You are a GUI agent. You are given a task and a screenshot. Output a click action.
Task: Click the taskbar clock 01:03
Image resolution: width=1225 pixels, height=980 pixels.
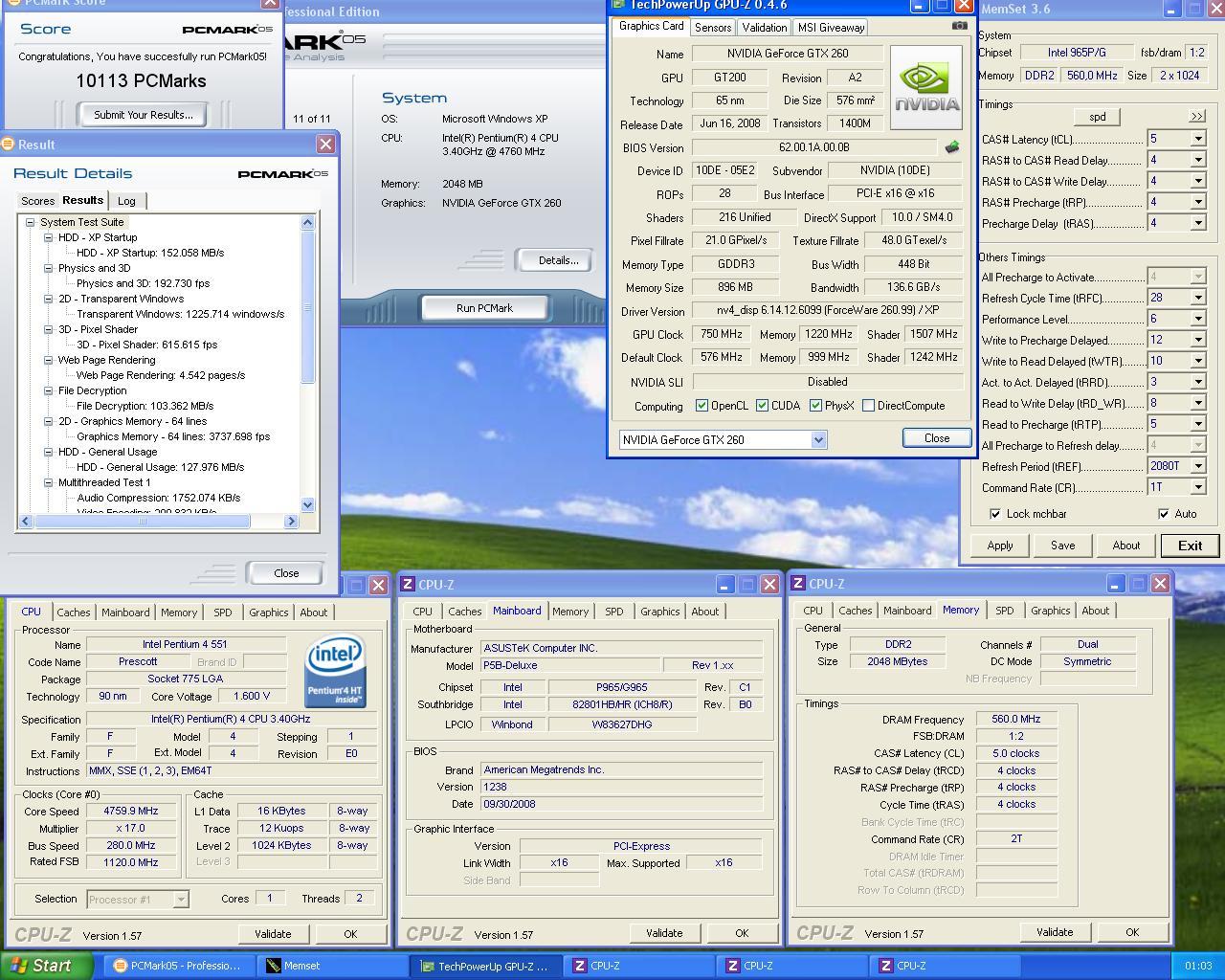click(1198, 966)
